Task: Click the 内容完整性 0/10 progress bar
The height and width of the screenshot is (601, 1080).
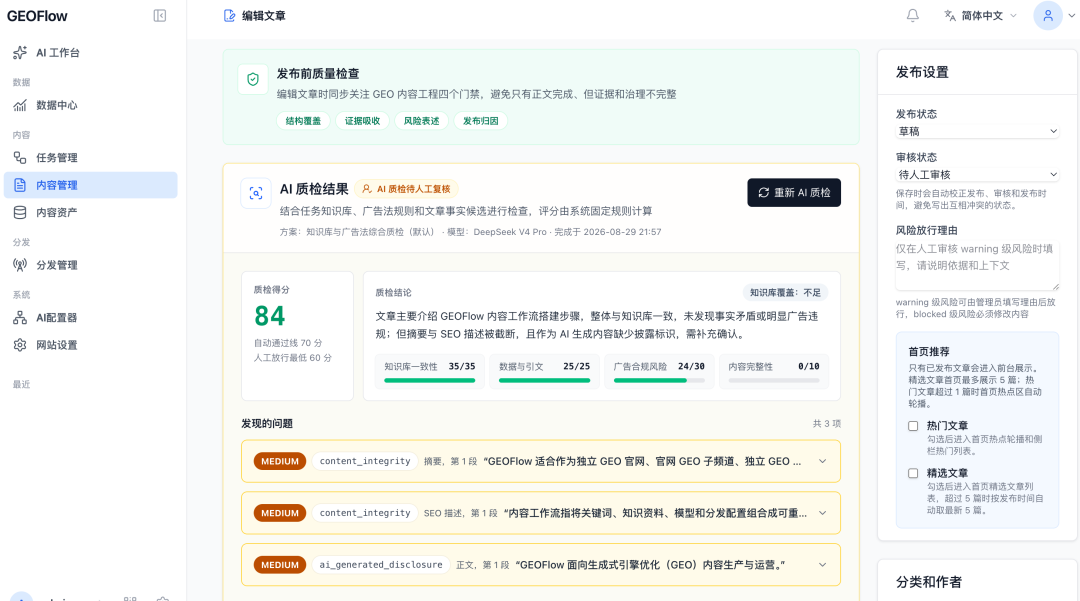Action: pos(773,380)
